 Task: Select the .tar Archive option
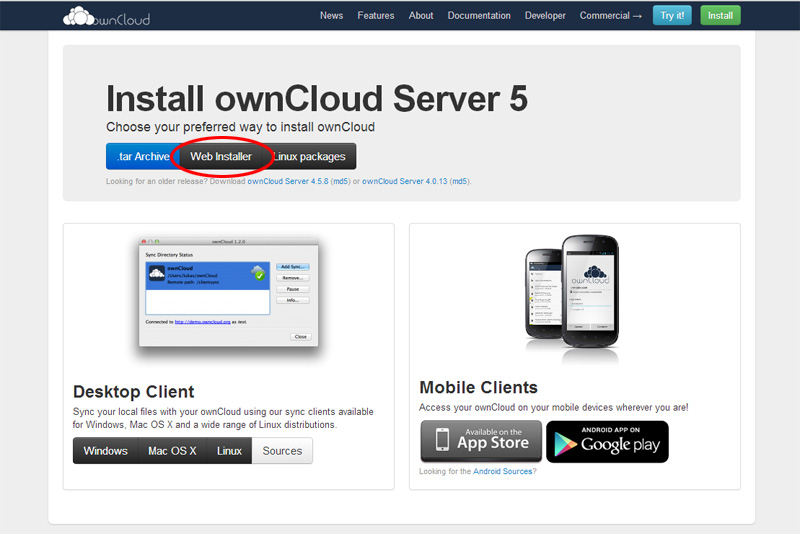tap(142, 156)
